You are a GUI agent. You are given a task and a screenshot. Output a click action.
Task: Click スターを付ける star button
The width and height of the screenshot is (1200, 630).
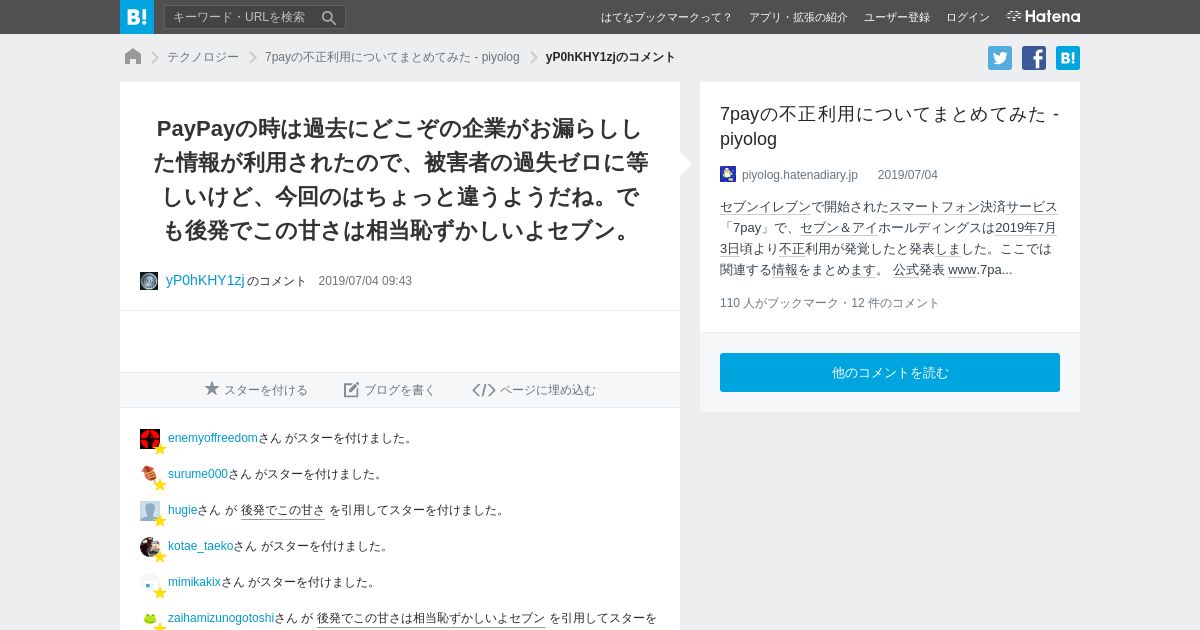click(256, 389)
